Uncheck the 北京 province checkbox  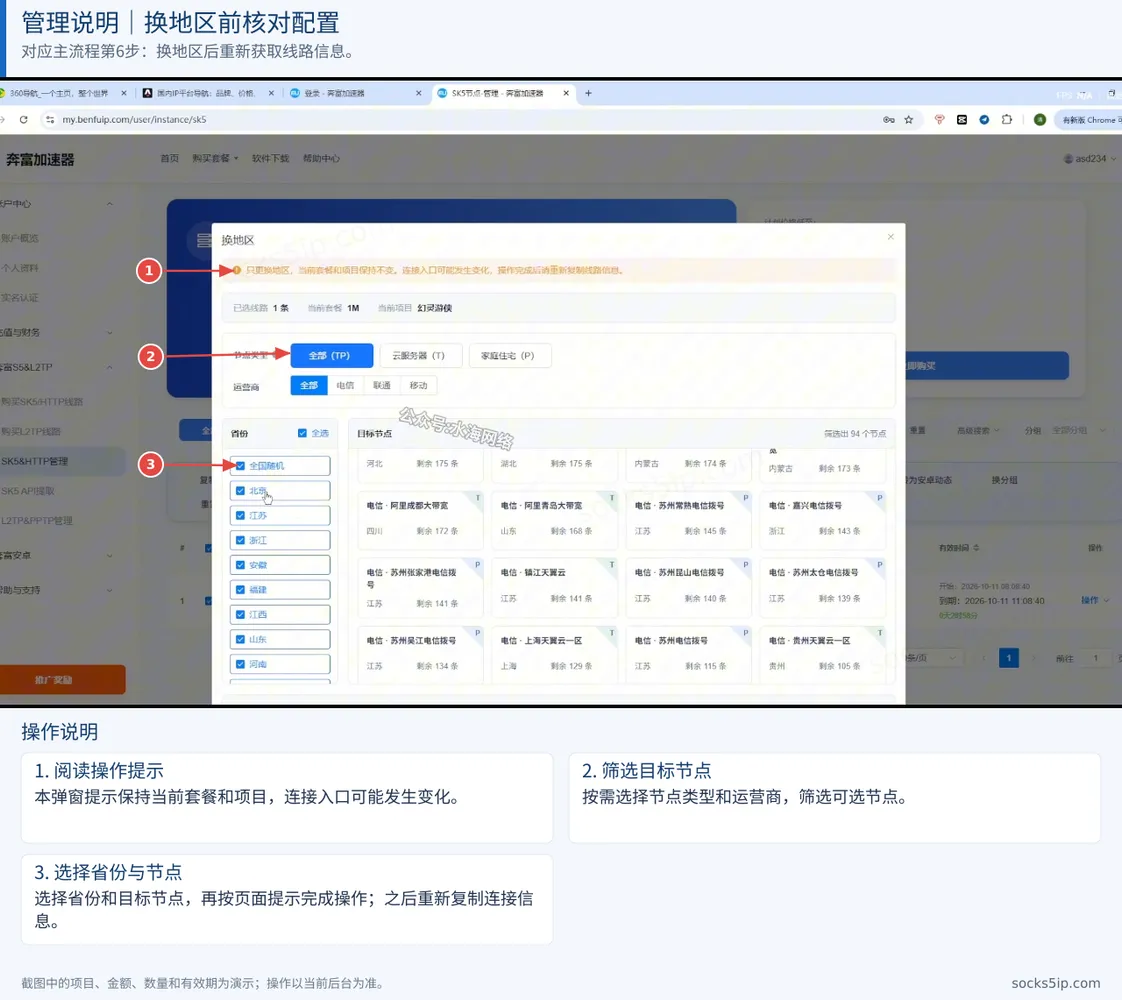240,491
